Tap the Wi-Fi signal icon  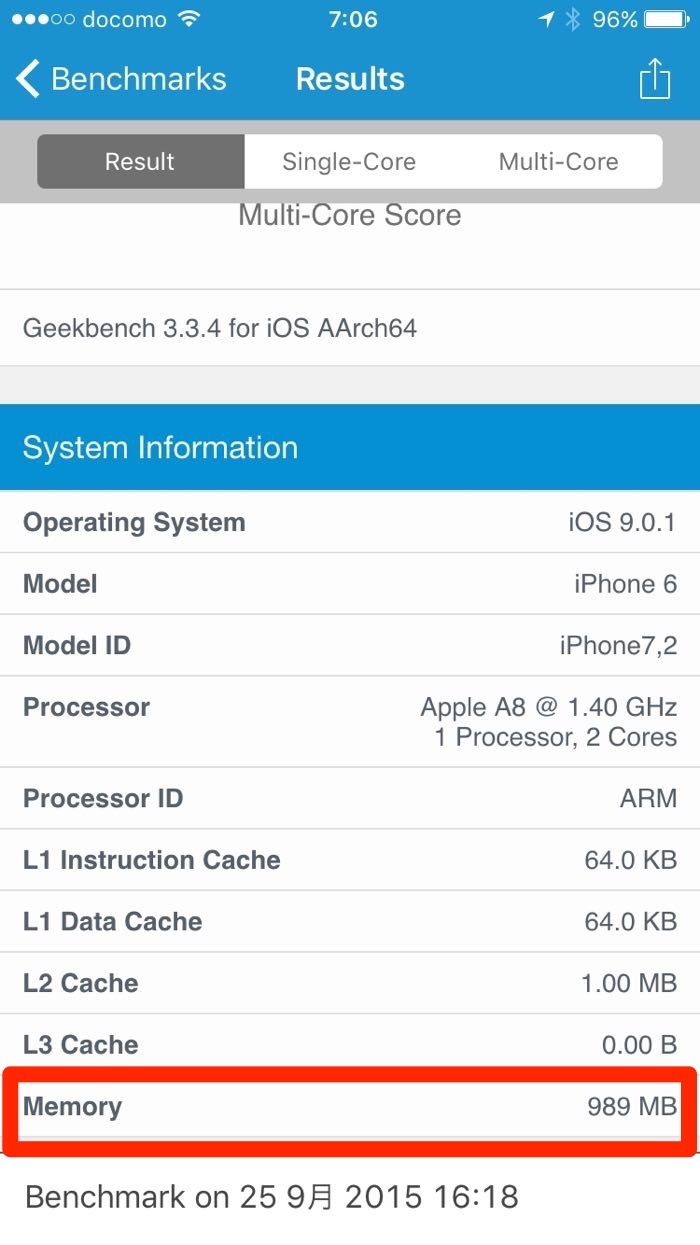click(187, 19)
